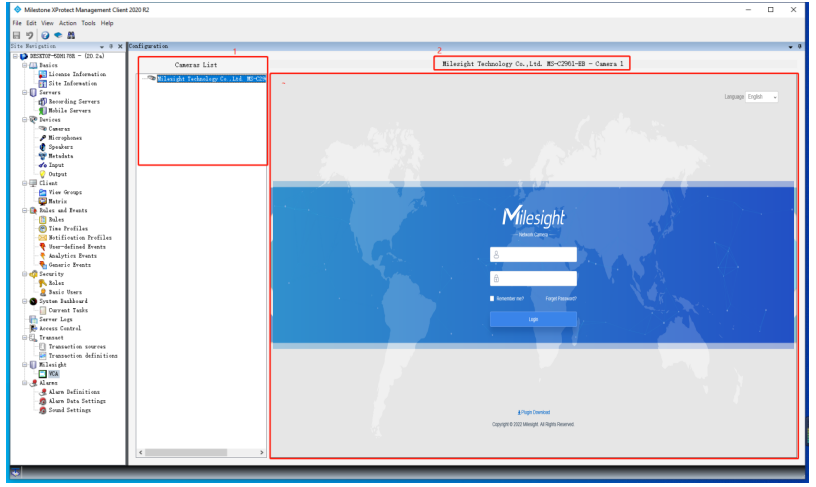
Task: Open the Help question-mark toolbar icon
Action: tap(45, 35)
